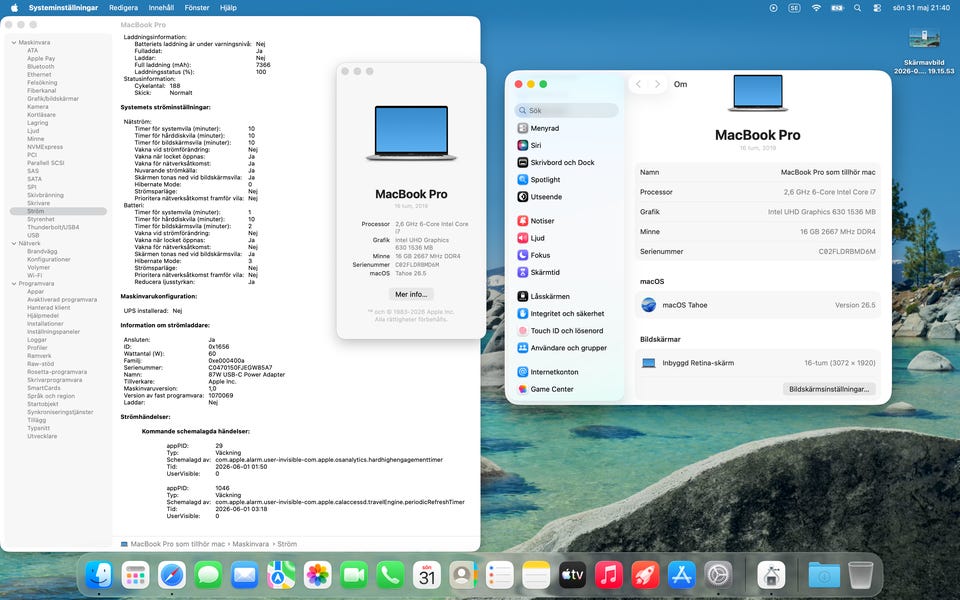The width and height of the screenshot is (960, 600).
Task: Open Control Center from menu bar
Action: 877,8
